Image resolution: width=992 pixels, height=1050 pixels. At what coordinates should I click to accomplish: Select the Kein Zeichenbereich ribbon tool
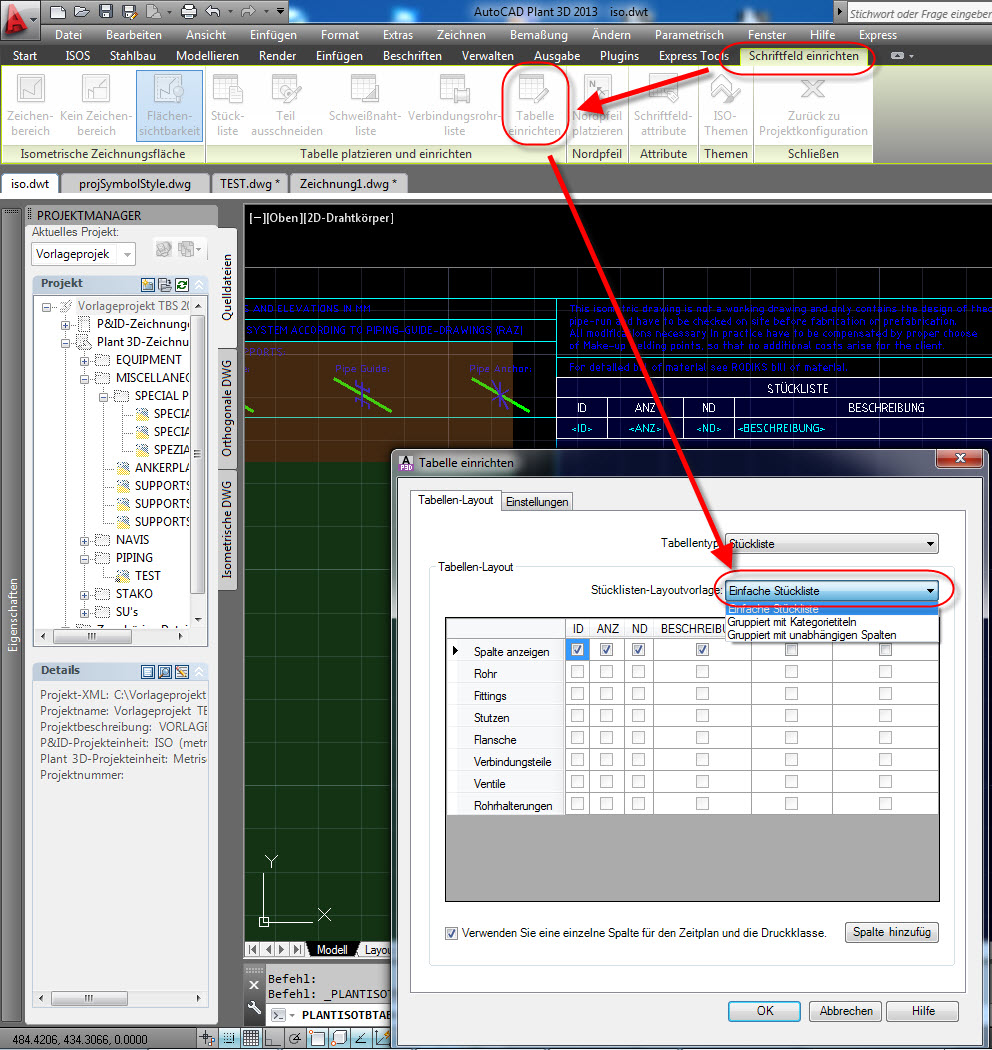tap(96, 106)
